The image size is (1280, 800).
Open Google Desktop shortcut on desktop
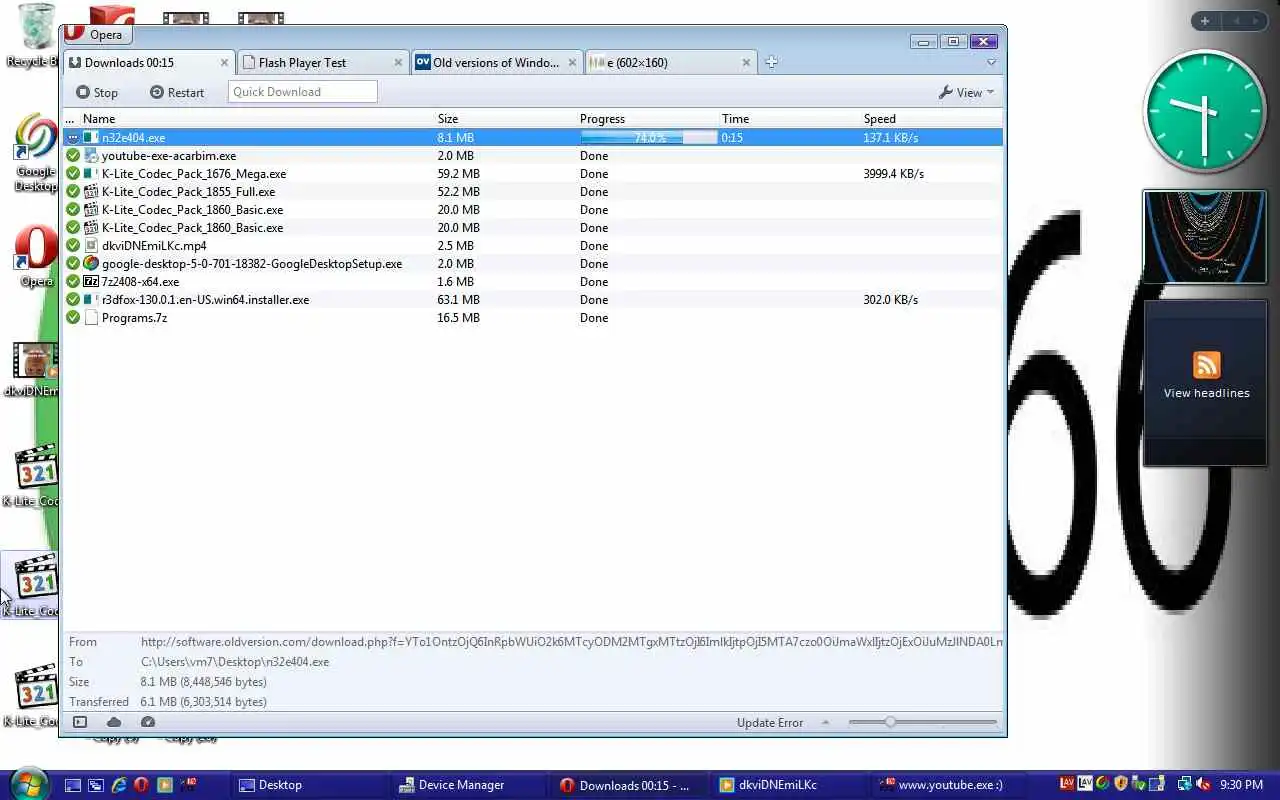[34, 152]
